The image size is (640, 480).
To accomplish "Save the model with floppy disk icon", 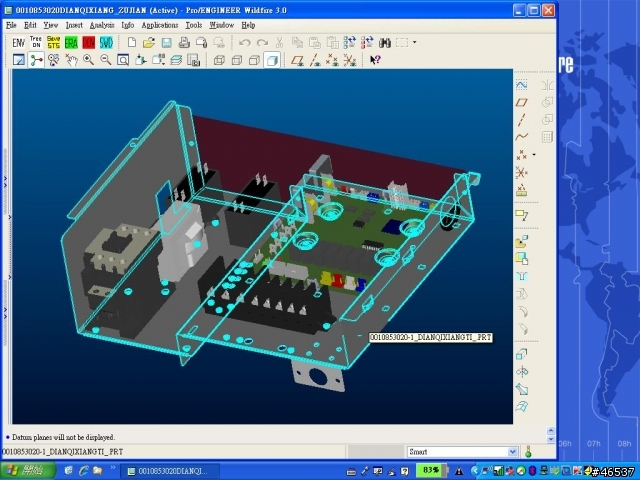I will tap(167, 42).
